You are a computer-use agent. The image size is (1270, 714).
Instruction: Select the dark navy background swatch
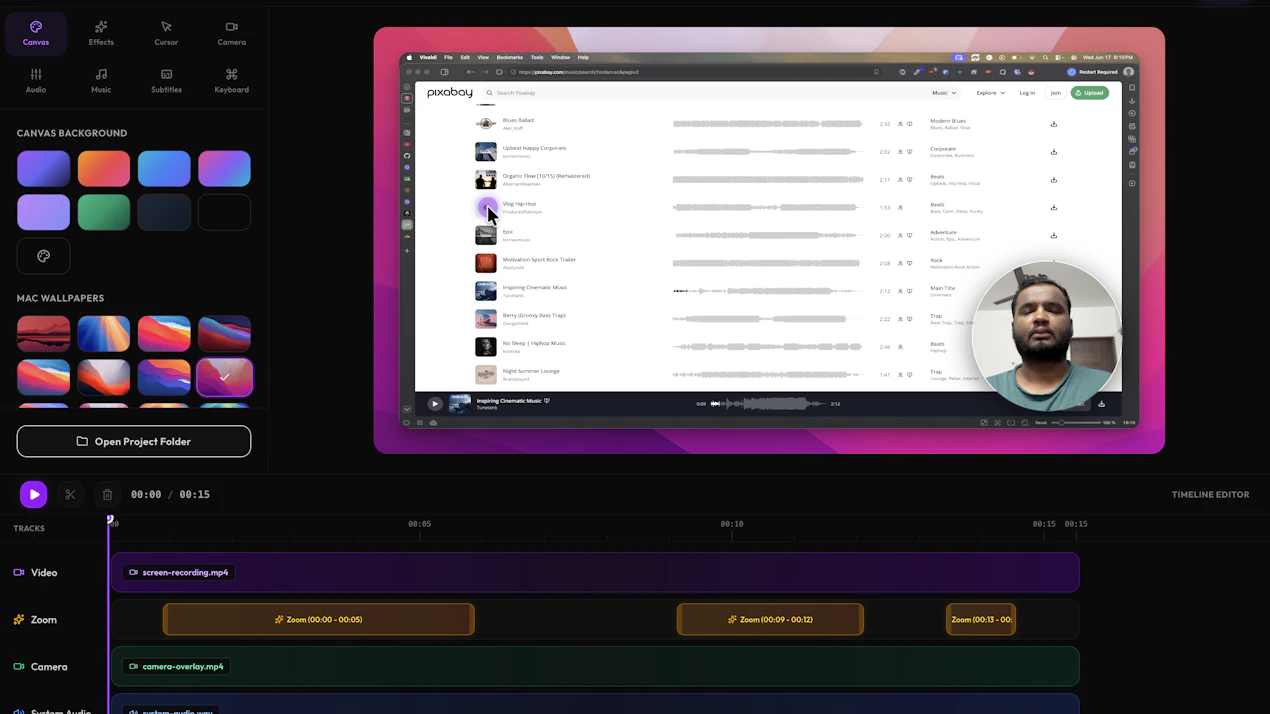pos(164,212)
